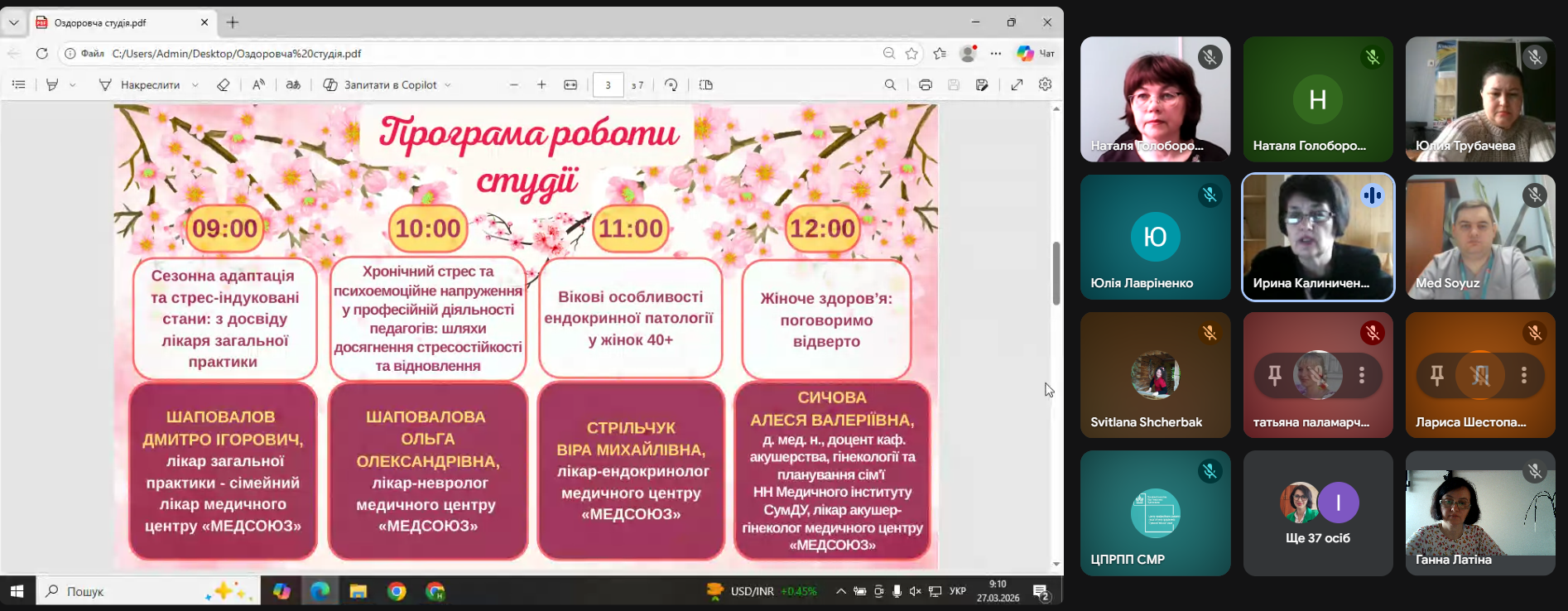The height and width of the screenshot is (611, 1568).
Task: Click the page number input field
Action: coord(608,84)
